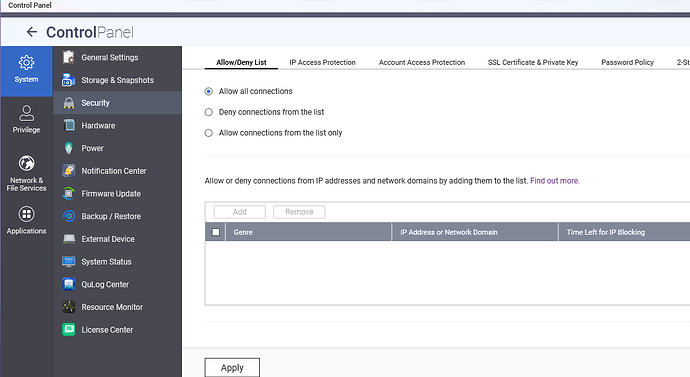Click Time Left for IP Blocking header
690x377 pixels.
pos(624,232)
